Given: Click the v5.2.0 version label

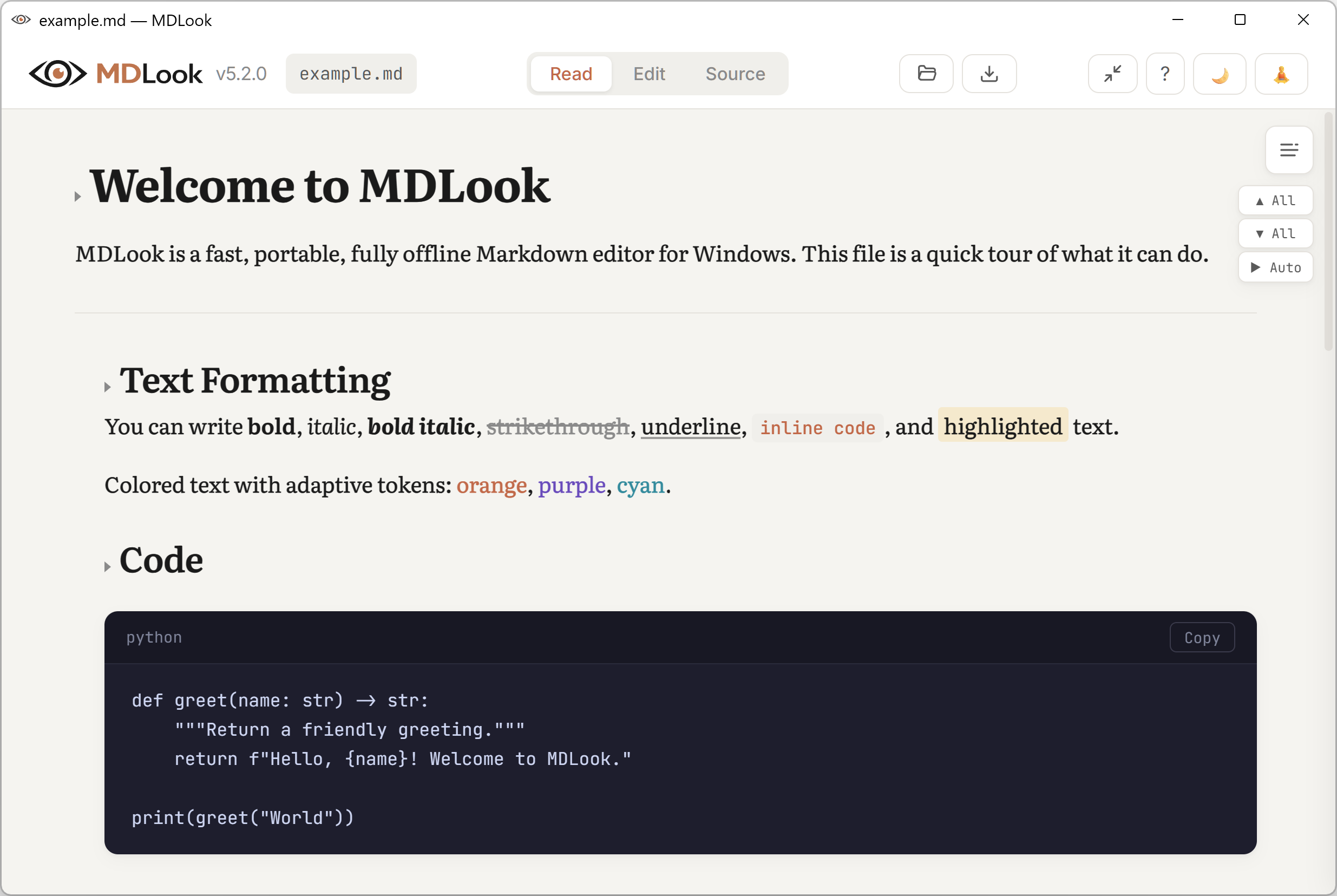Looking at the screenshot, I should 241,74.
